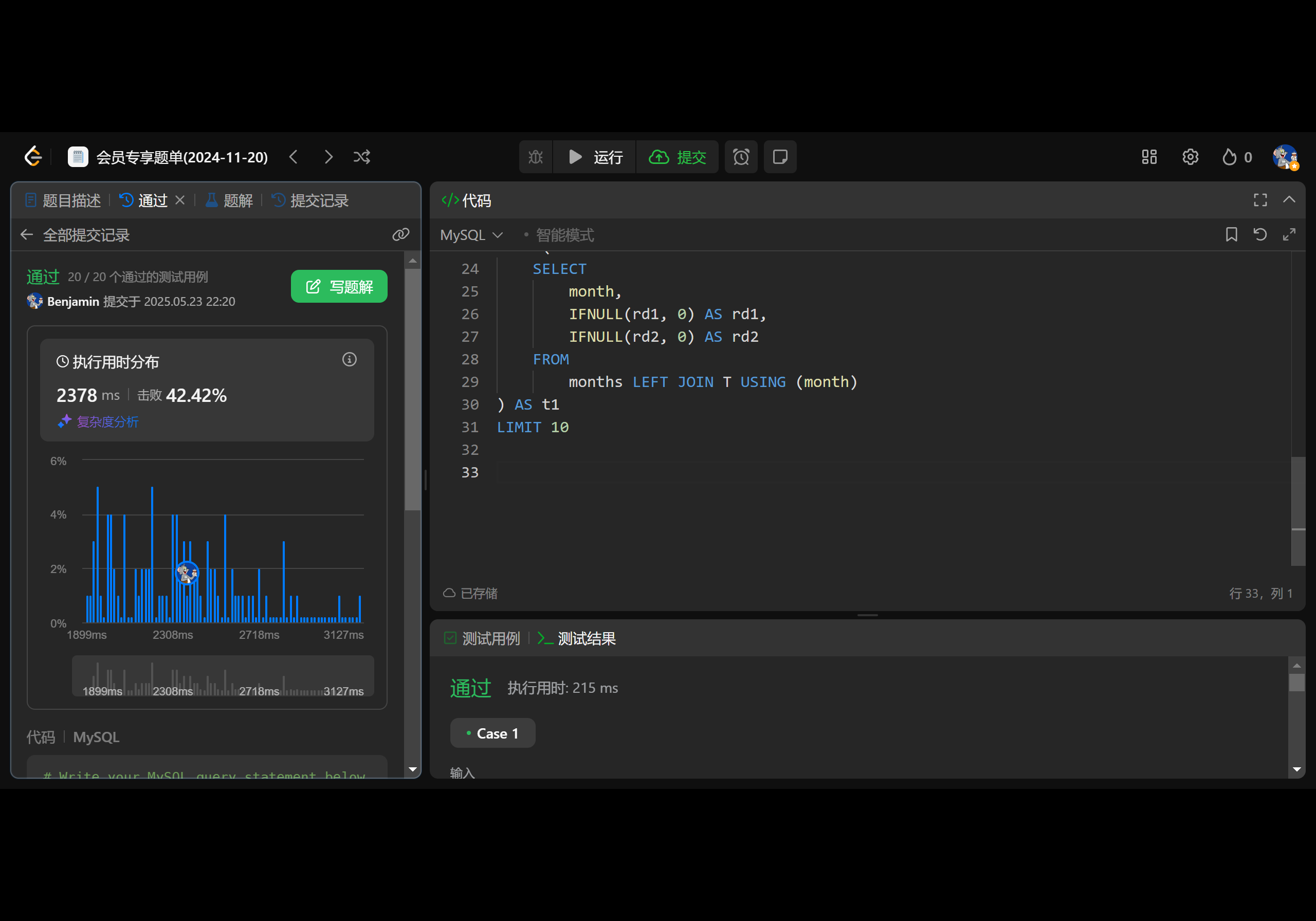
Task: Copy submission link via chain icon
Action: click(x=400, y=234)
